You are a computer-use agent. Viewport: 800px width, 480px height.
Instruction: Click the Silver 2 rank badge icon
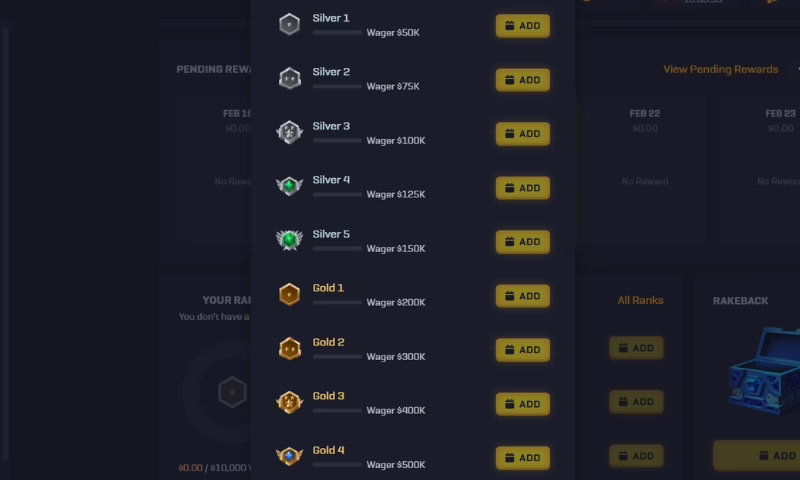pyautogui.click(x=289, y=79)
